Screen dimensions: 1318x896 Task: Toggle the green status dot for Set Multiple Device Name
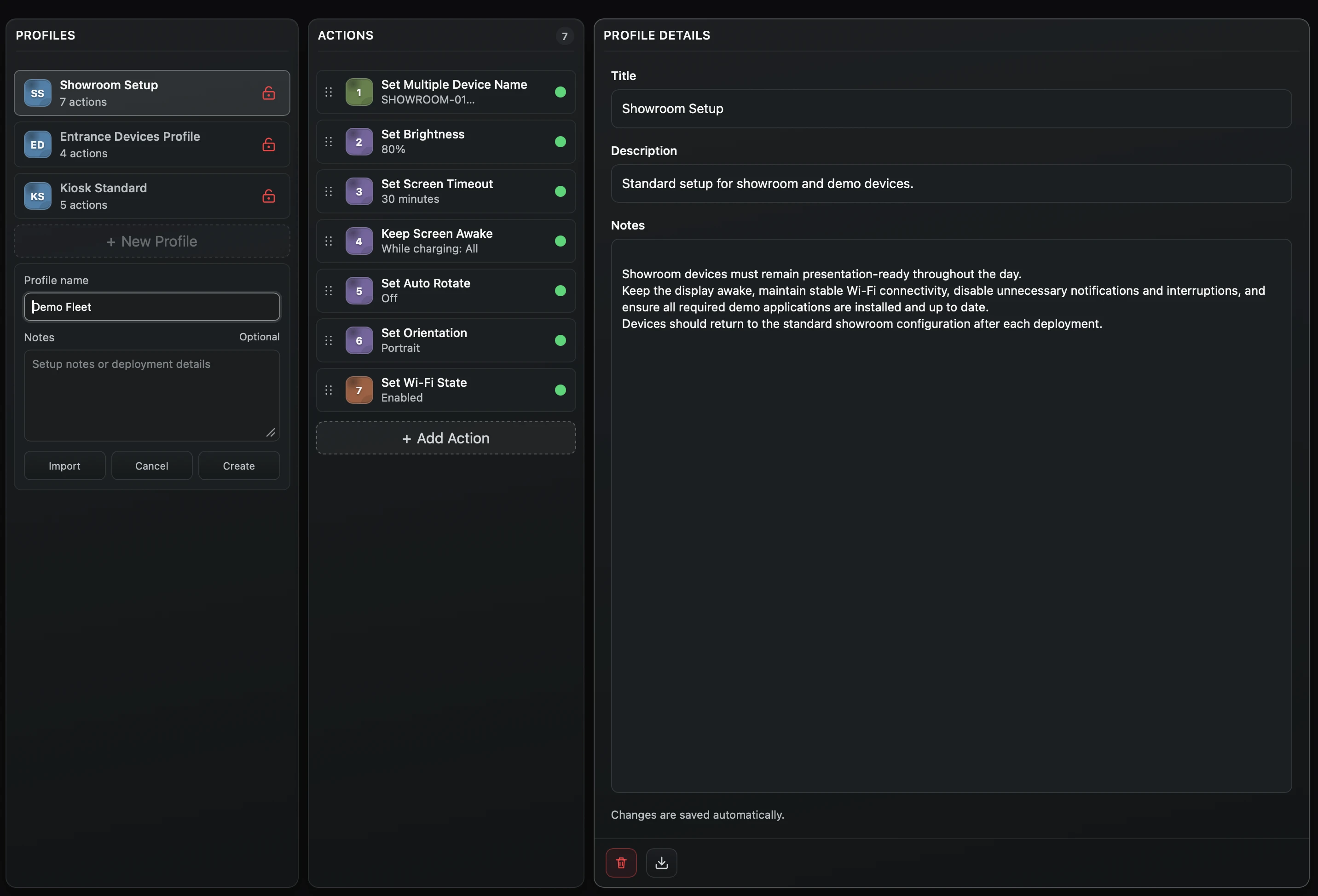pos(561,92)
